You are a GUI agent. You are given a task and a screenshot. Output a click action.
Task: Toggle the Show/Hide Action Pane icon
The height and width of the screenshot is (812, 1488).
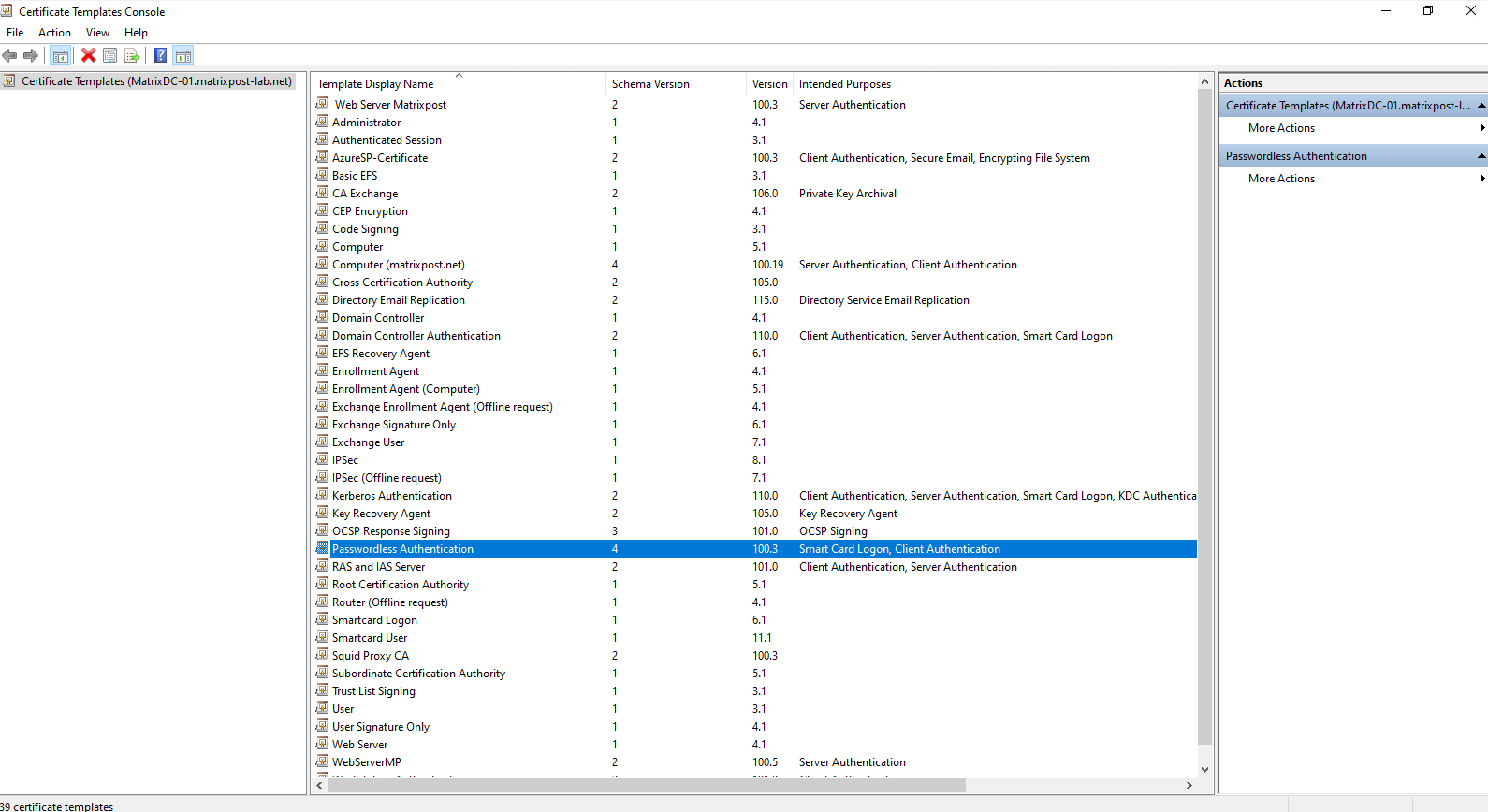coord(183,55)
